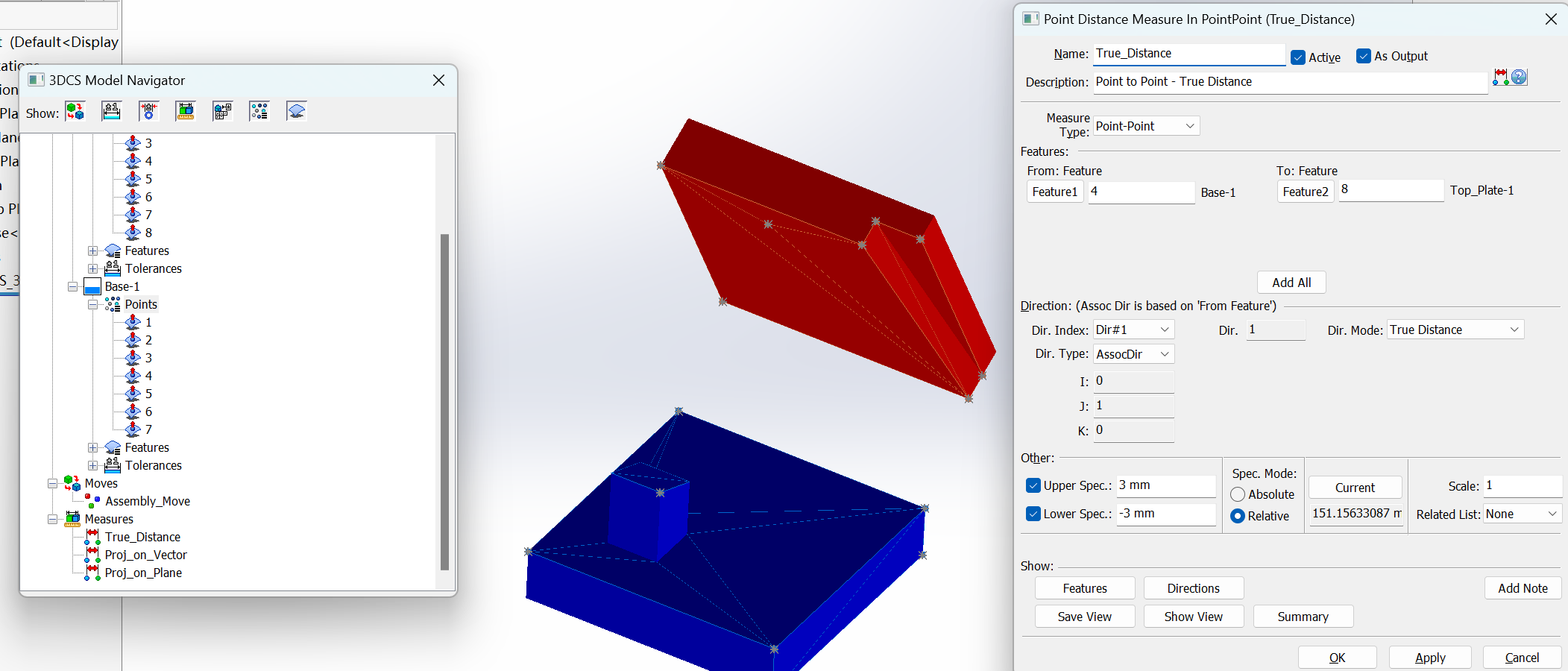Open the Directions view
Viewport: 1568px width, 671px height.
1193,587
